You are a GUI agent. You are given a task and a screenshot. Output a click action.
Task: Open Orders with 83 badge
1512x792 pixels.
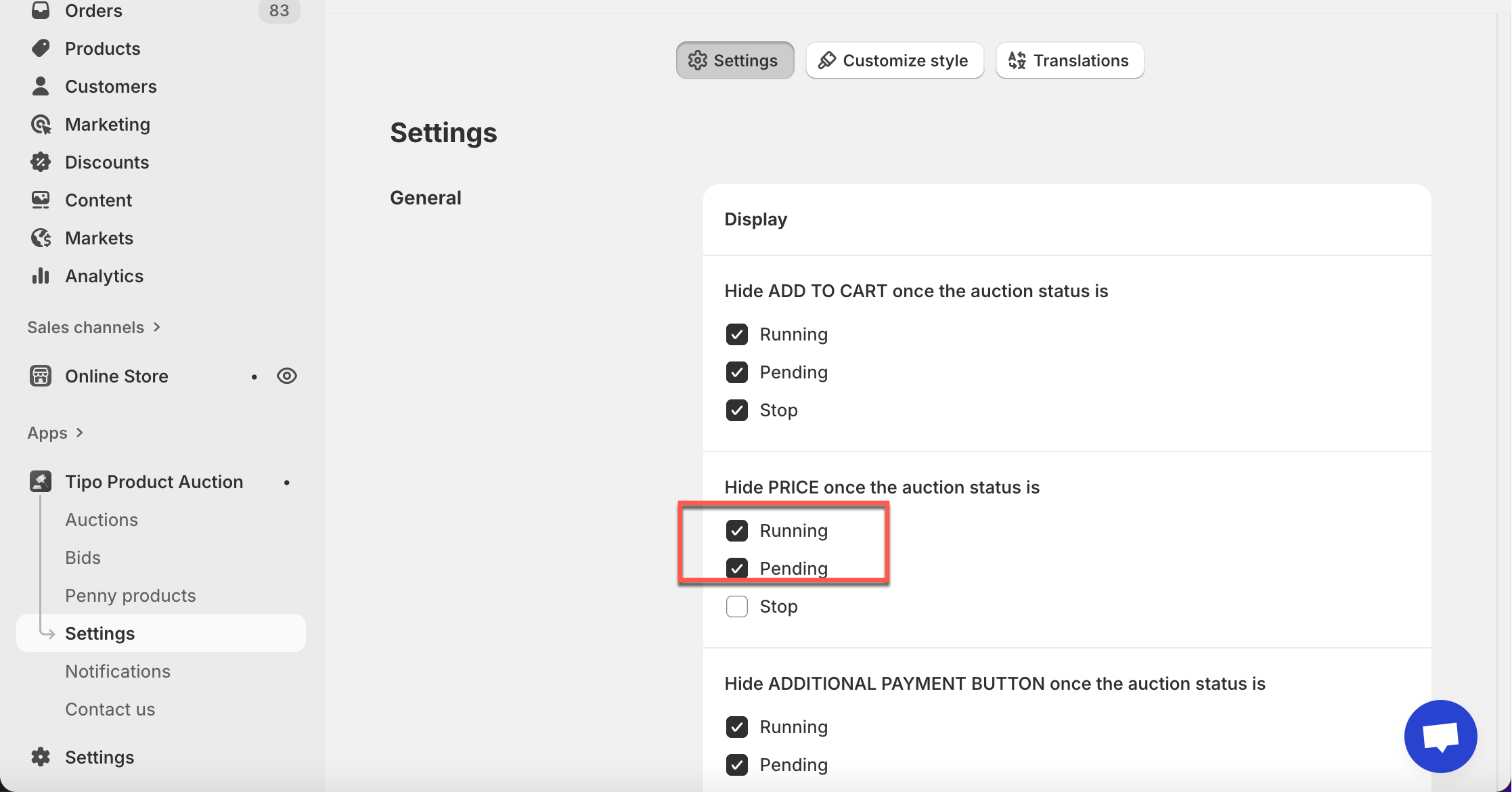93,11
